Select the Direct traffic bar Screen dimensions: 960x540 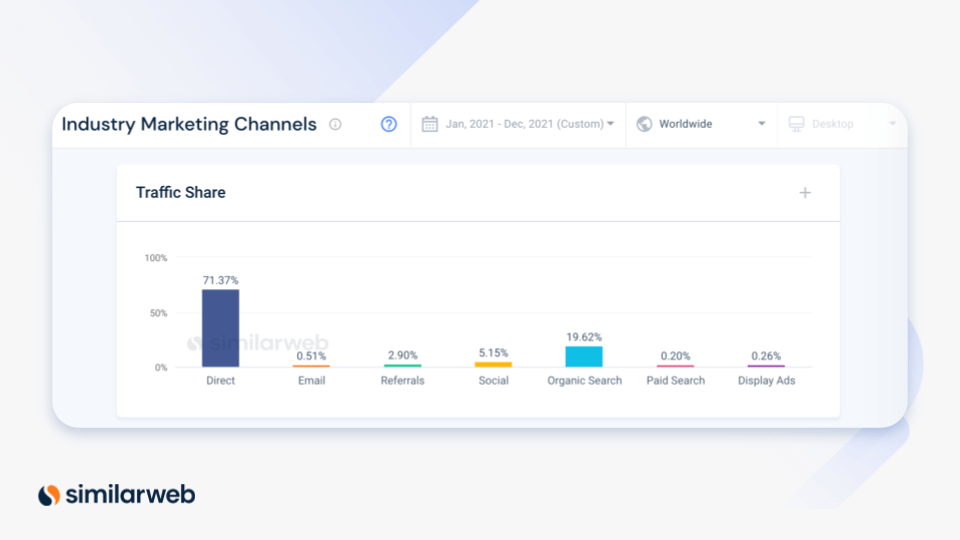click(220, 328)
